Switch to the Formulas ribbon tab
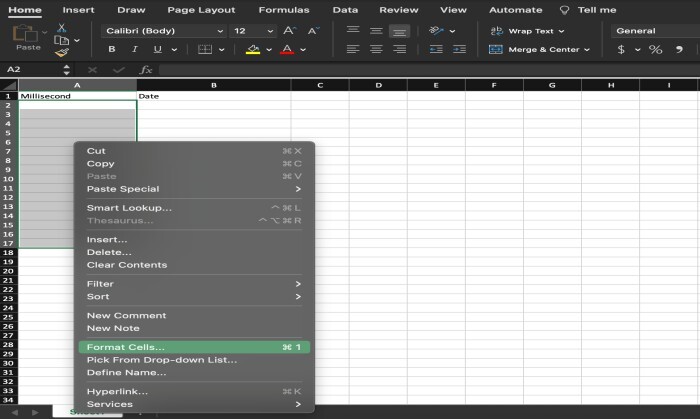700x419 pixels. click(284, 10)
